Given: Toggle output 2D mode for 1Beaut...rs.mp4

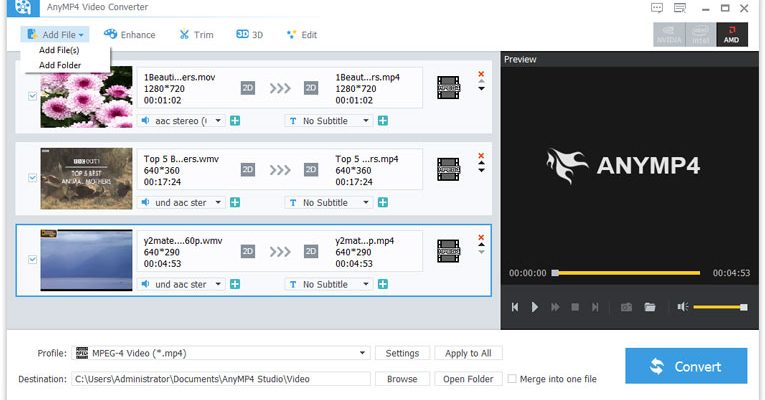Looking at the screenshot, I should (311, 88).
